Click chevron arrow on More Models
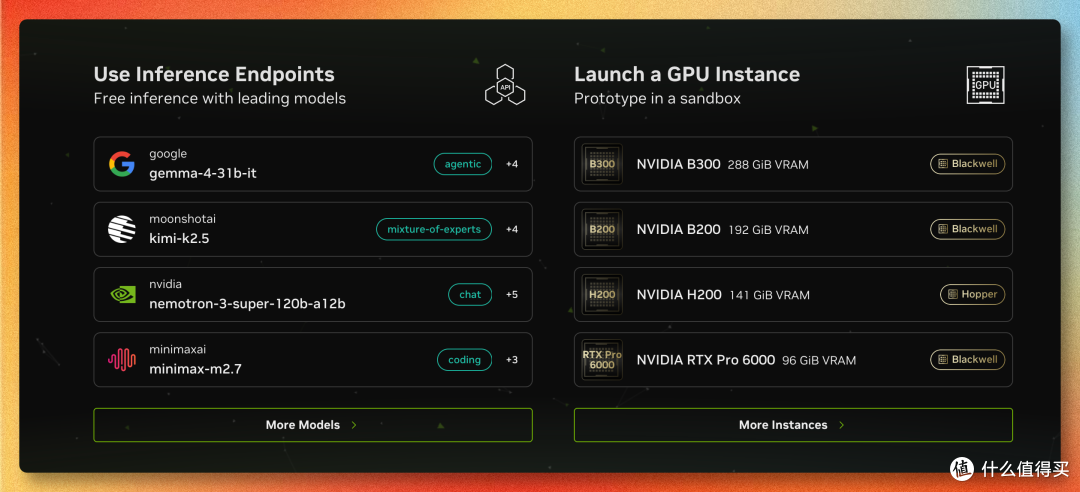1080x492 pixels. pos(354,425)
